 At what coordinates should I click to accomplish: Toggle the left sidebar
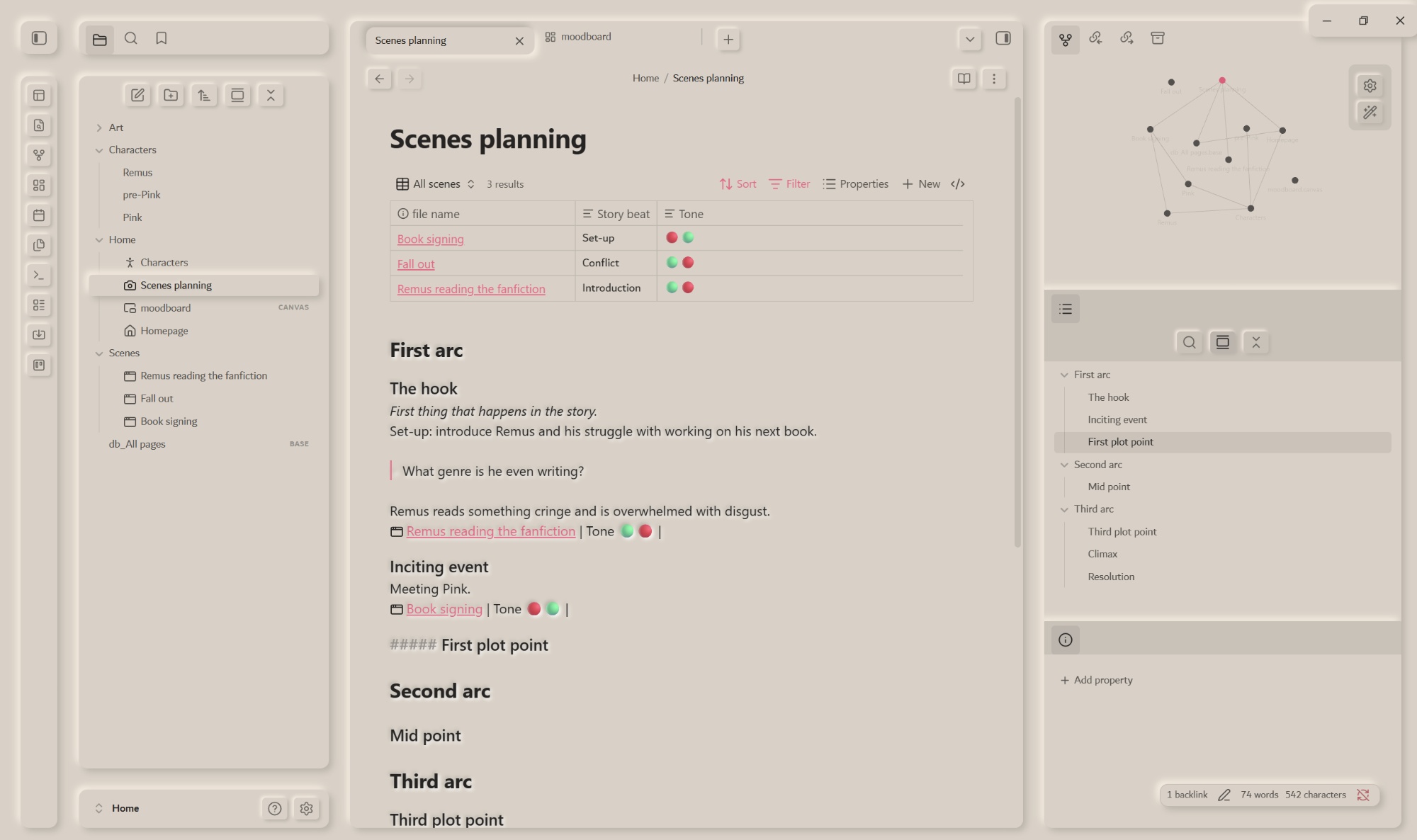point(39,38)
